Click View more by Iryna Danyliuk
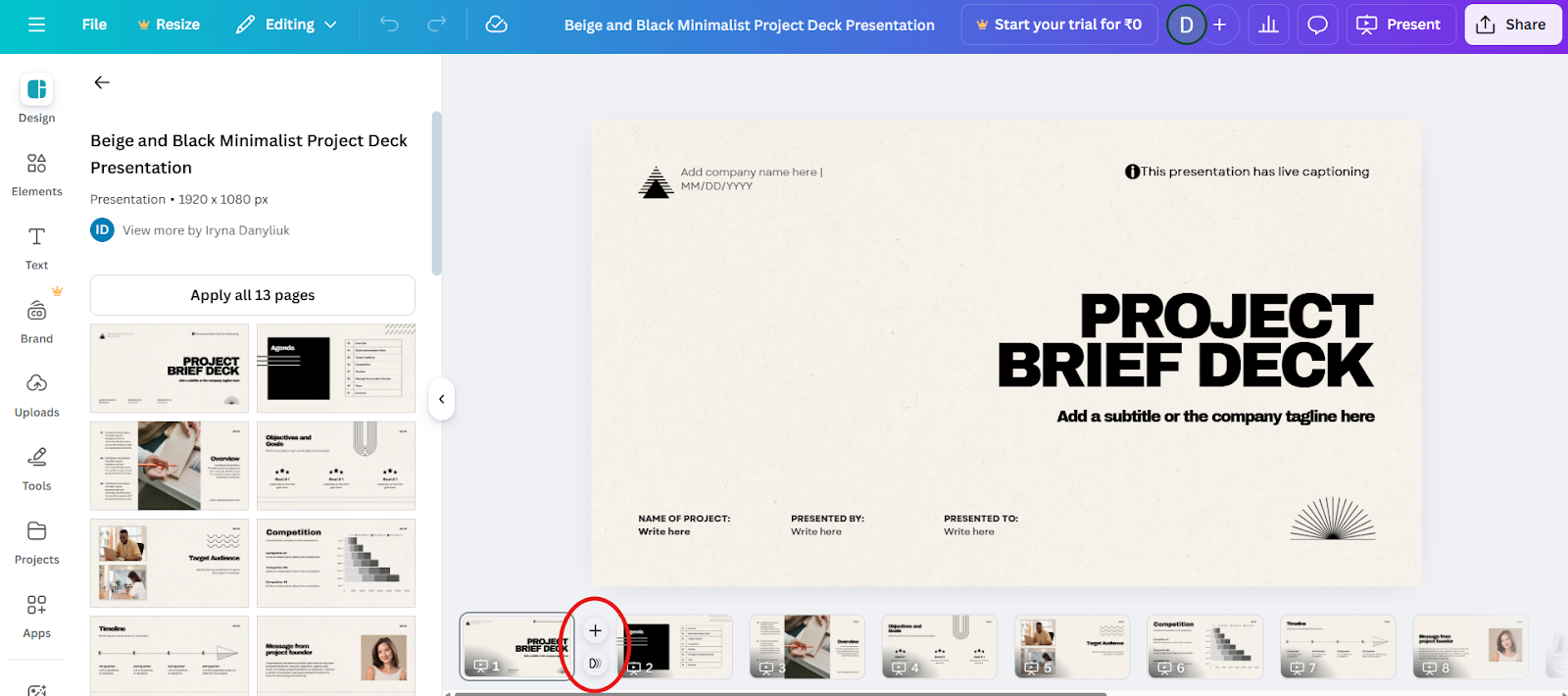 coord(206,230)
